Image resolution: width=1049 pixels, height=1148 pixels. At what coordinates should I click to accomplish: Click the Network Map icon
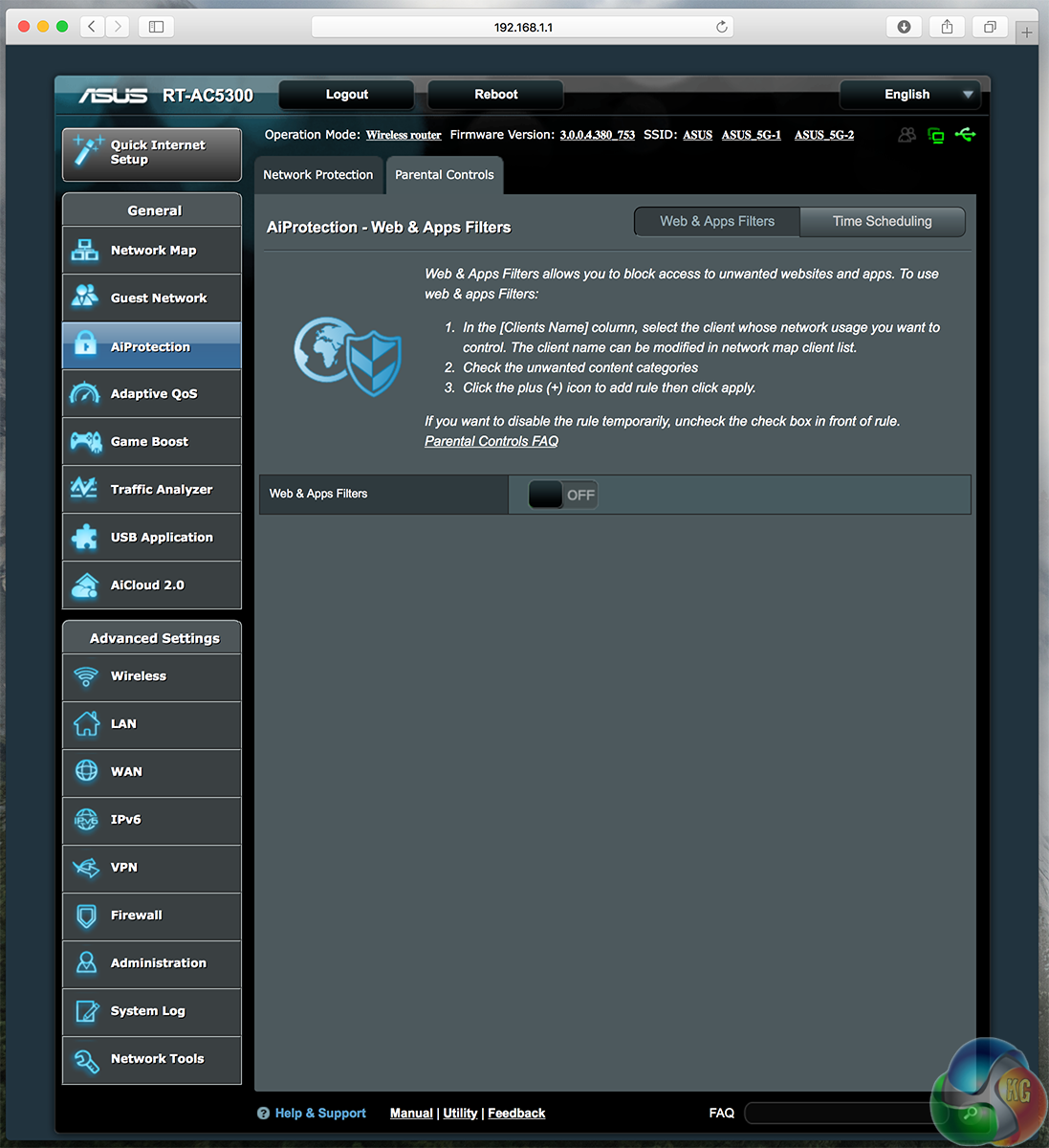tap(85, 251)
